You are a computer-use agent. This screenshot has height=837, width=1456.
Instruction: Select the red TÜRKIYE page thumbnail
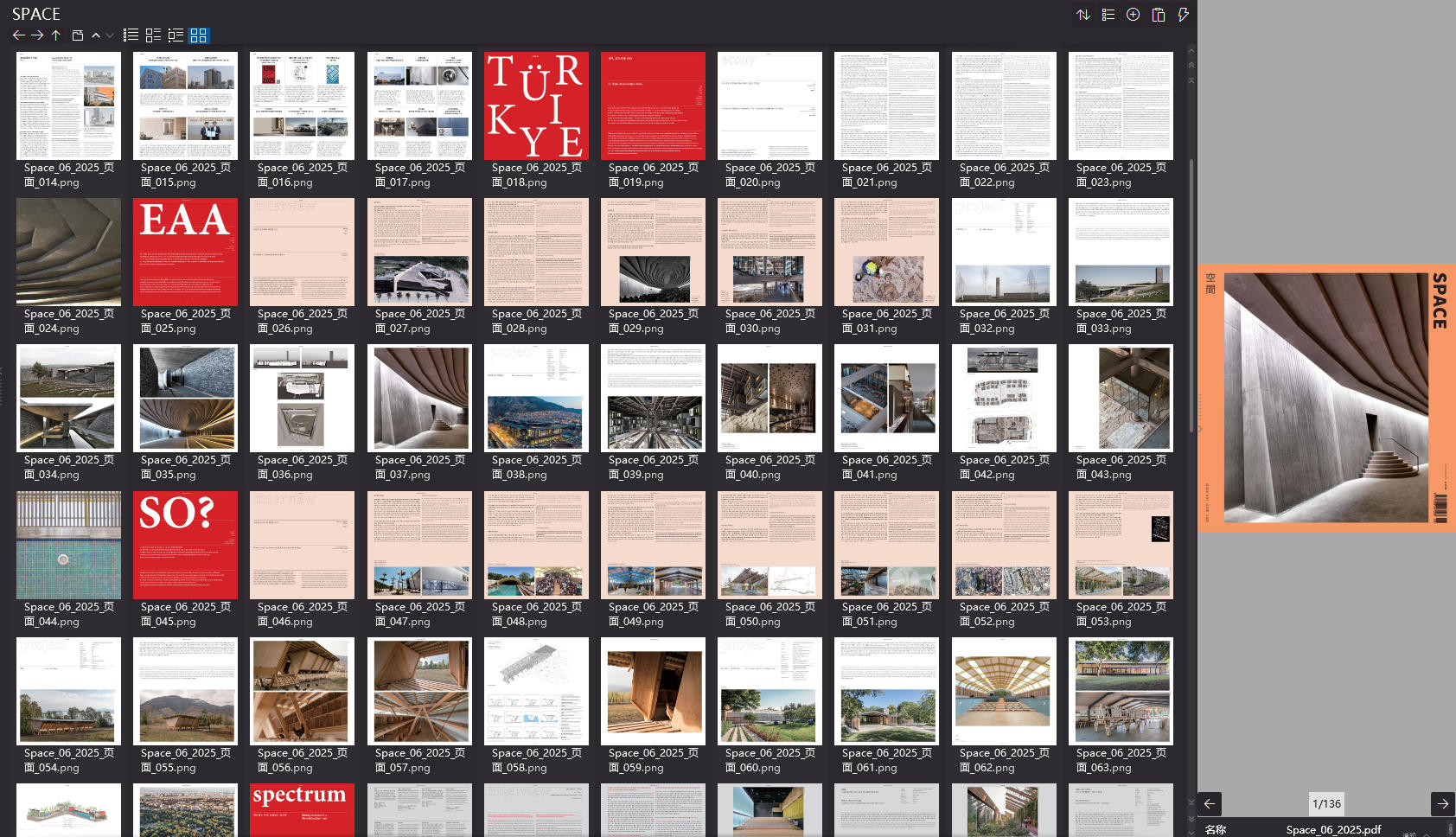pos(536,105)
